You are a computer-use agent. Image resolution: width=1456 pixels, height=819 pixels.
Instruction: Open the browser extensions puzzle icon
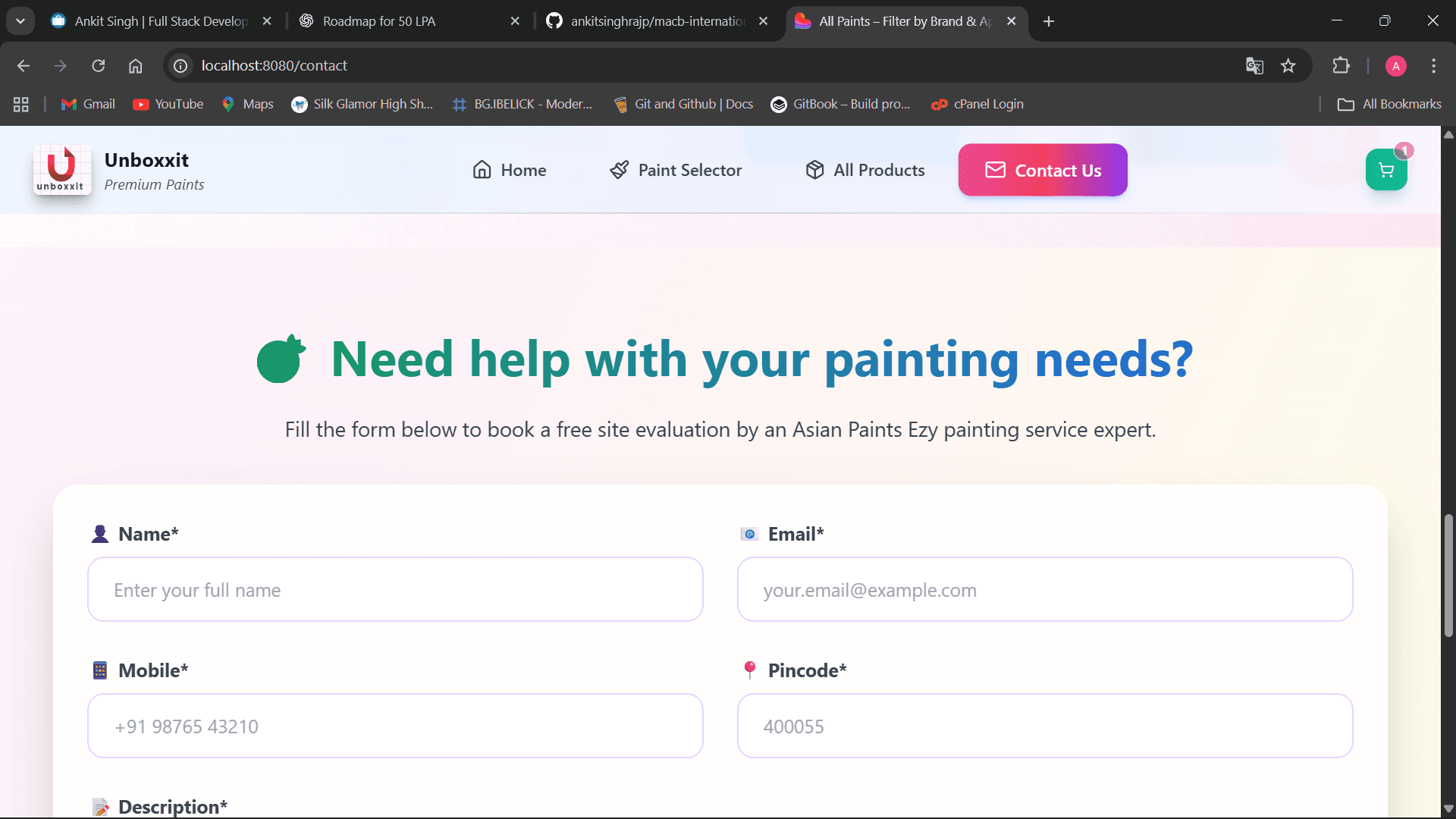(x=1341, y=66)
